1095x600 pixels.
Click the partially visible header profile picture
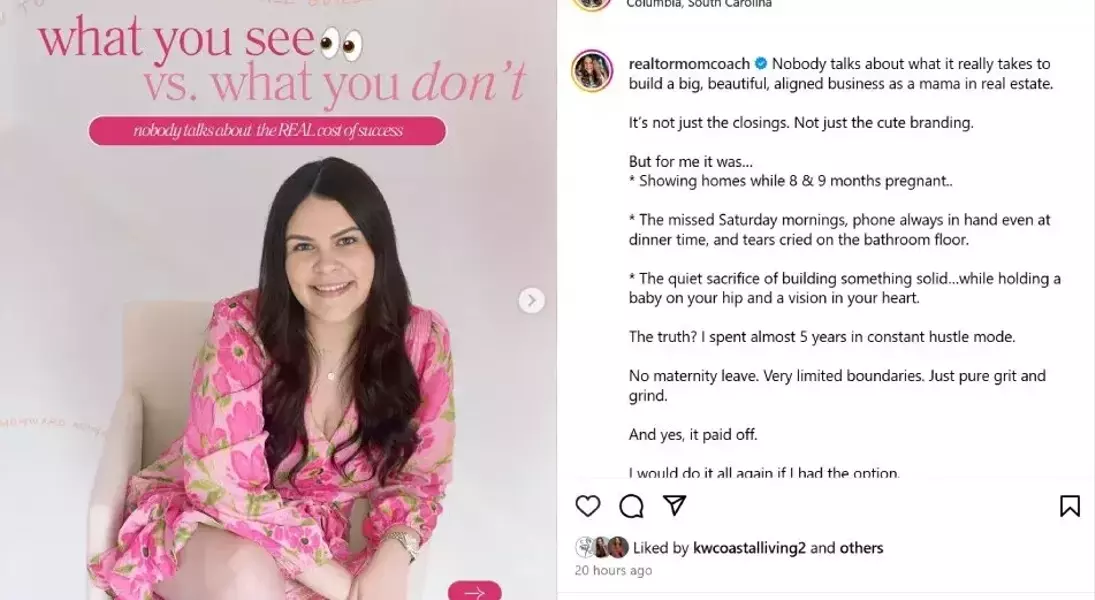coord(592,3)
